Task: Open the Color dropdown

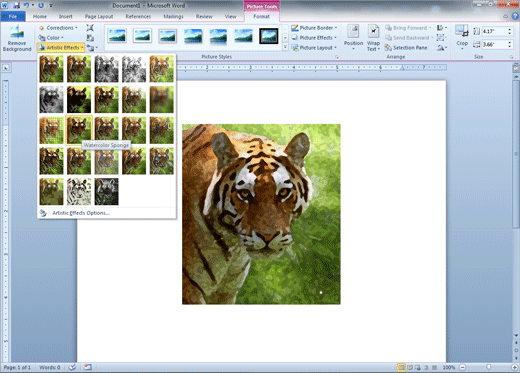Action: tap(51, 38)
